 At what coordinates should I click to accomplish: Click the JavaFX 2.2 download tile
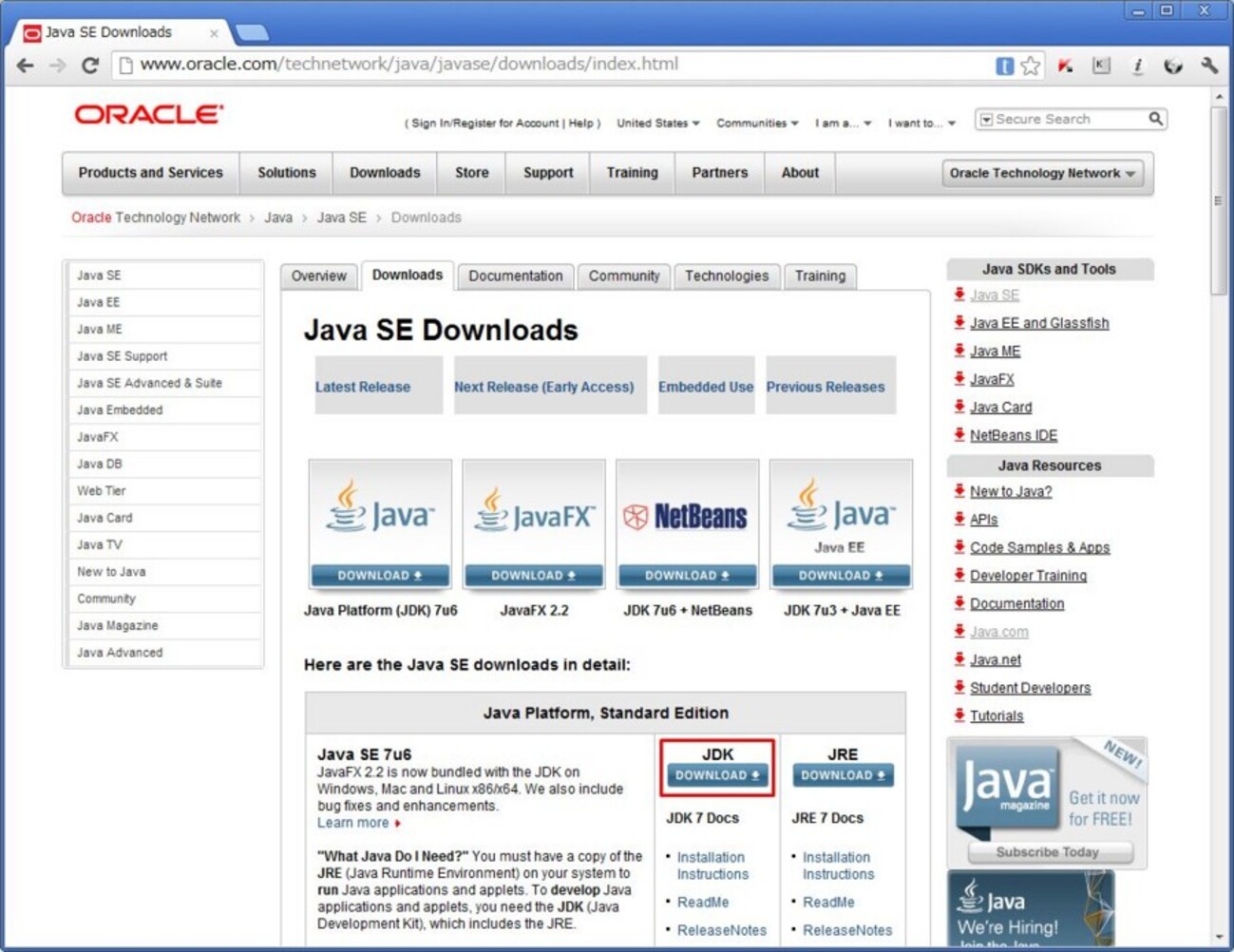pyautogui.click(x=533, y=524)
